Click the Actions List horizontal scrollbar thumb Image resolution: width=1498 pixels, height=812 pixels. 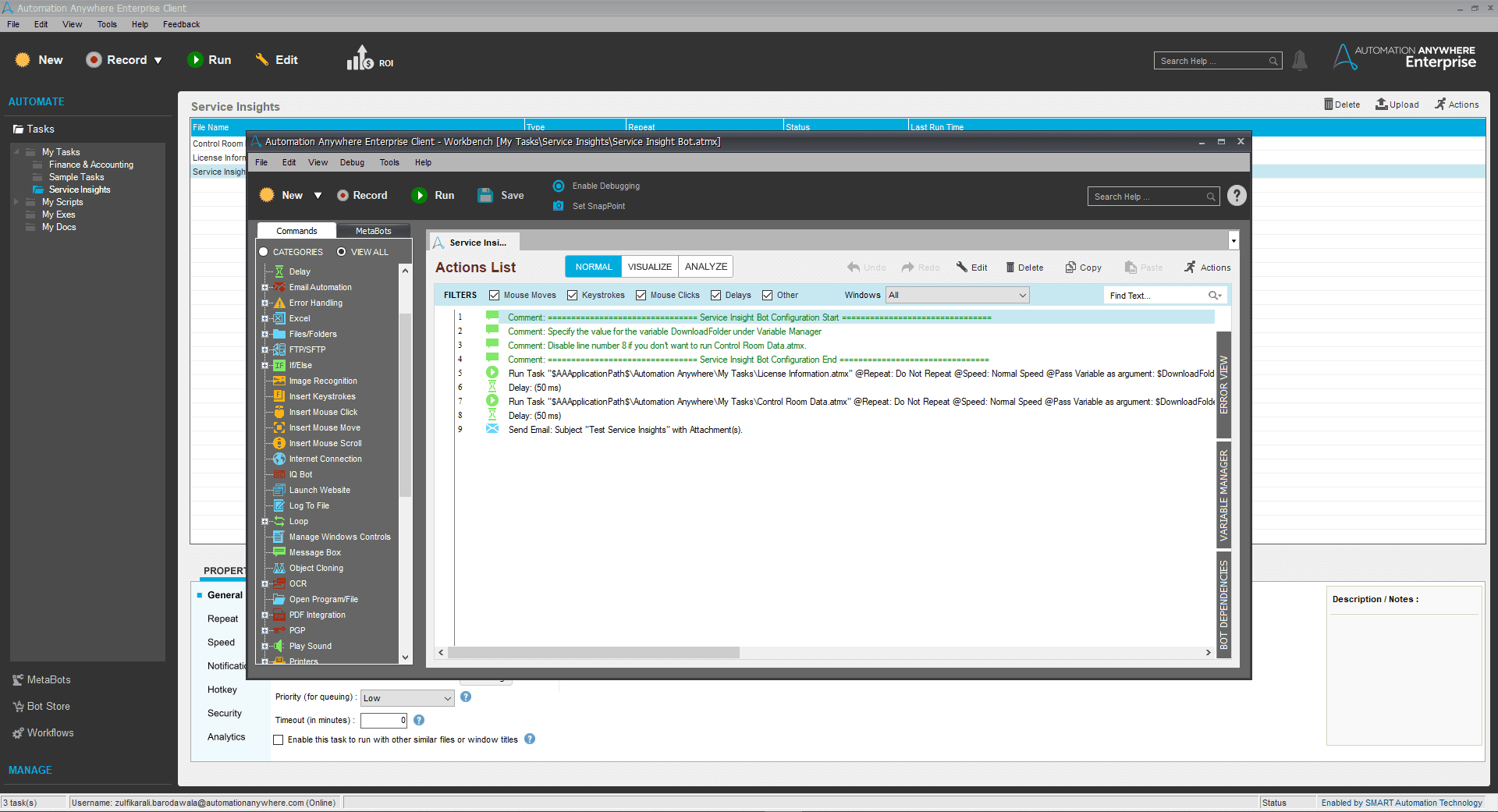tap(593, 653)
